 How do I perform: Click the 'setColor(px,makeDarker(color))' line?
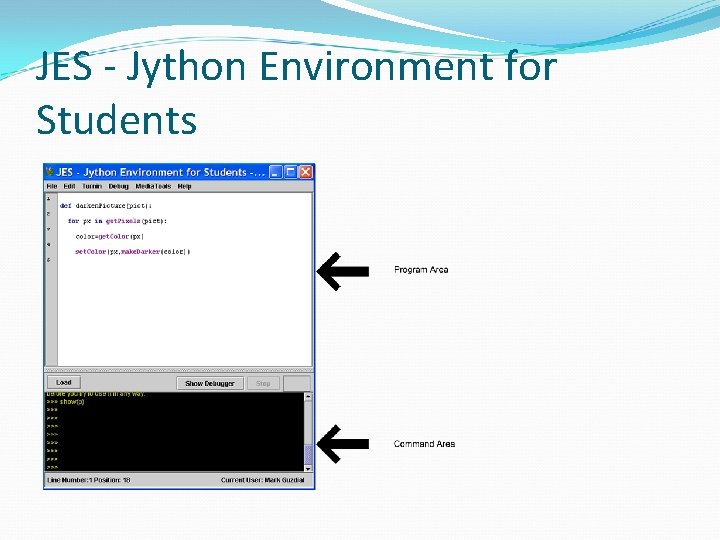click(x=133, y=252)
